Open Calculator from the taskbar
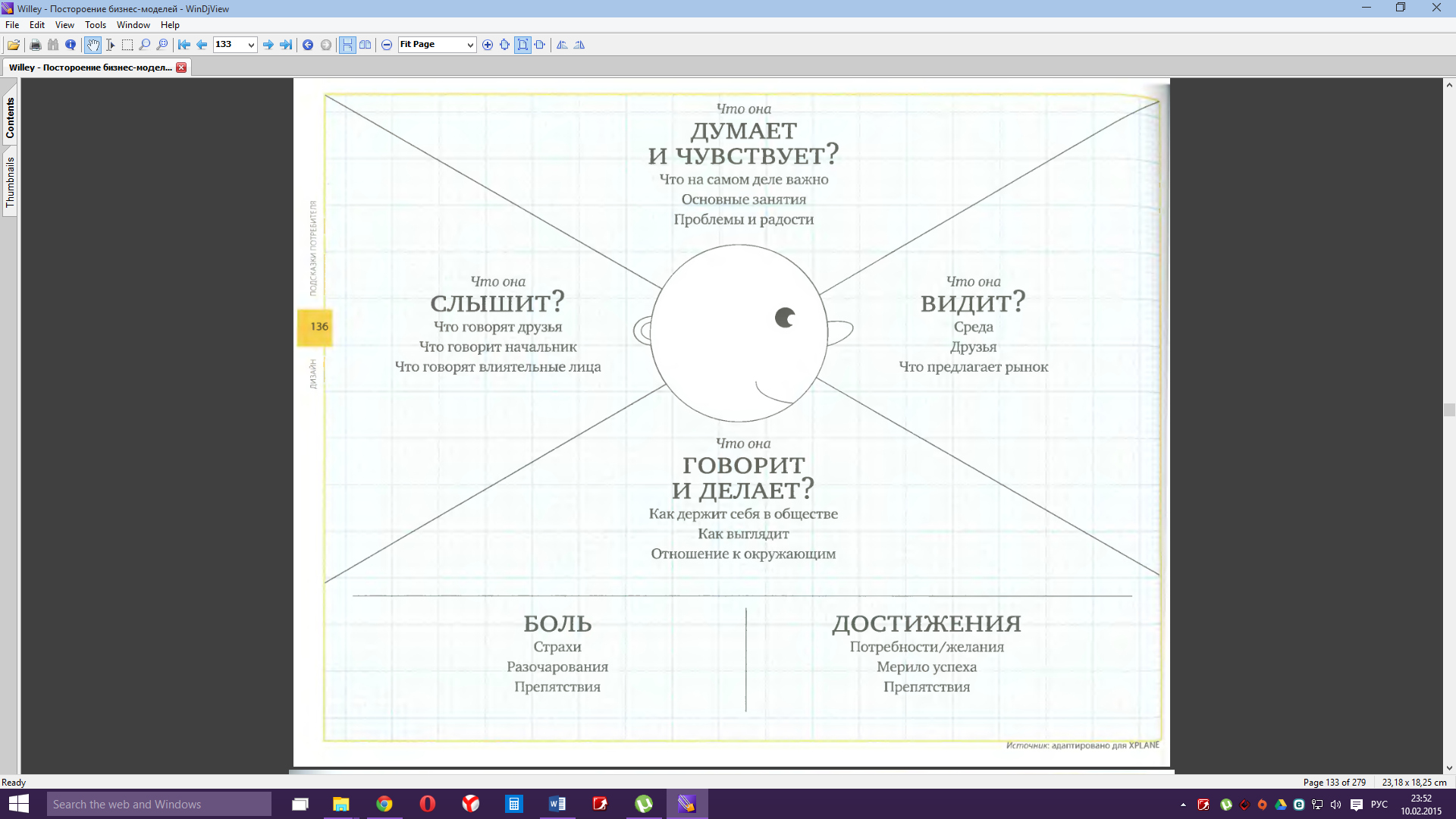Screen dimensions: 1456x819 click(x=514, y=804)
